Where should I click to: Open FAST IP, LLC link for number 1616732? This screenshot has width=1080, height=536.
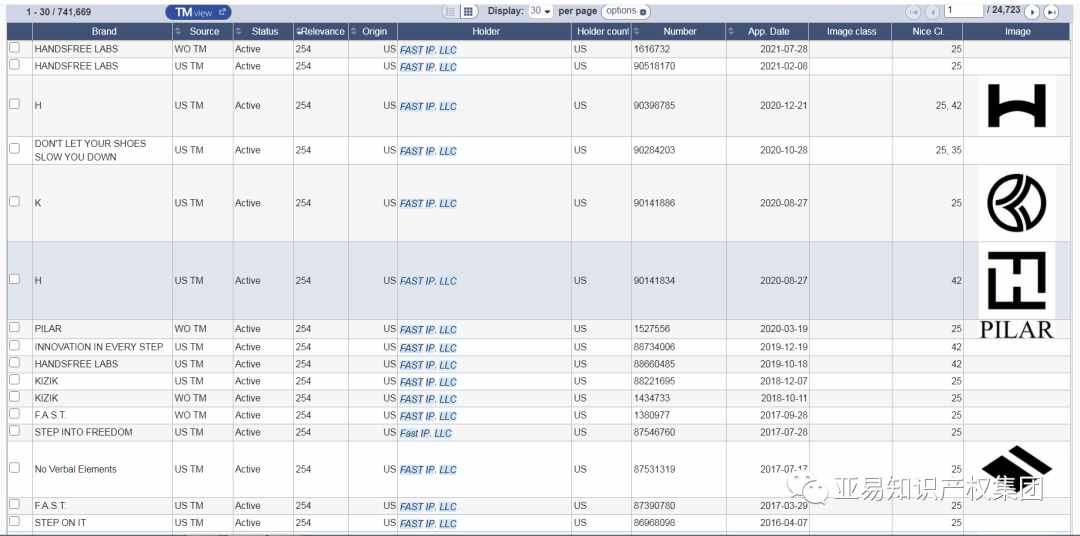[x=428, y=50]
